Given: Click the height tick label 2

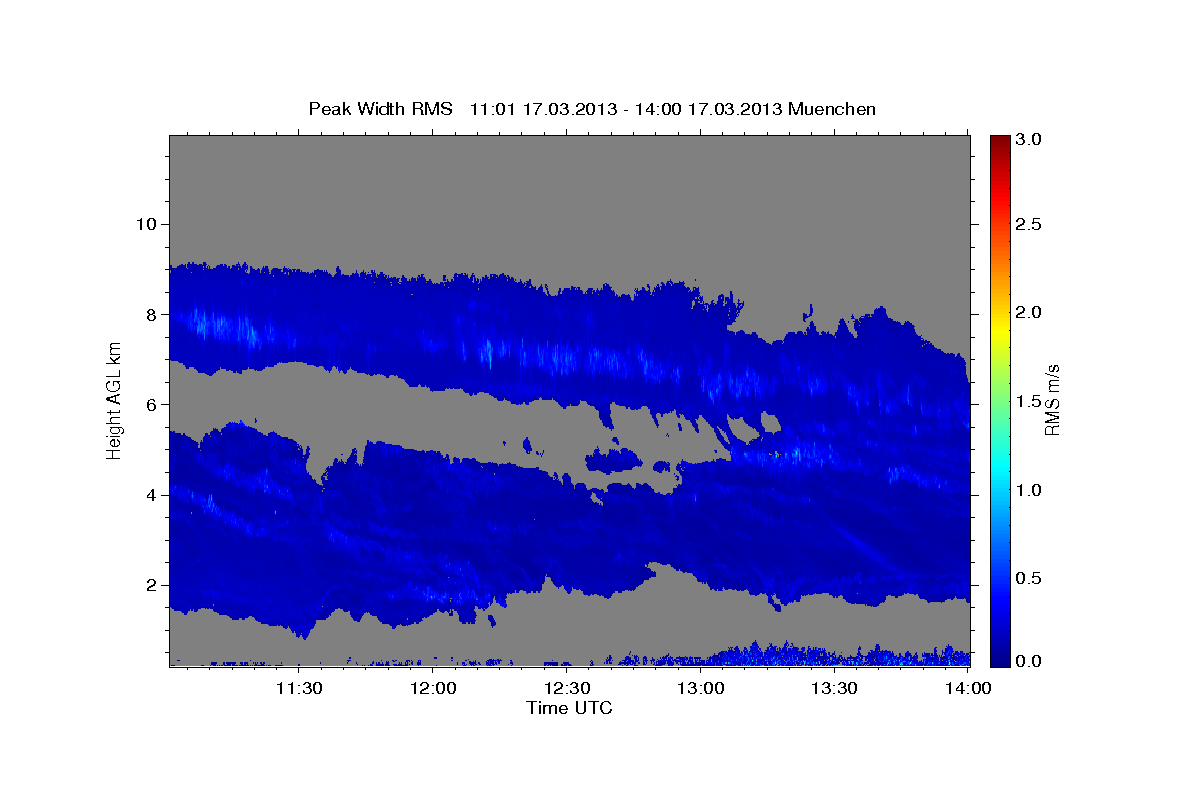Looking at the screenshot, I should point(150,585).
